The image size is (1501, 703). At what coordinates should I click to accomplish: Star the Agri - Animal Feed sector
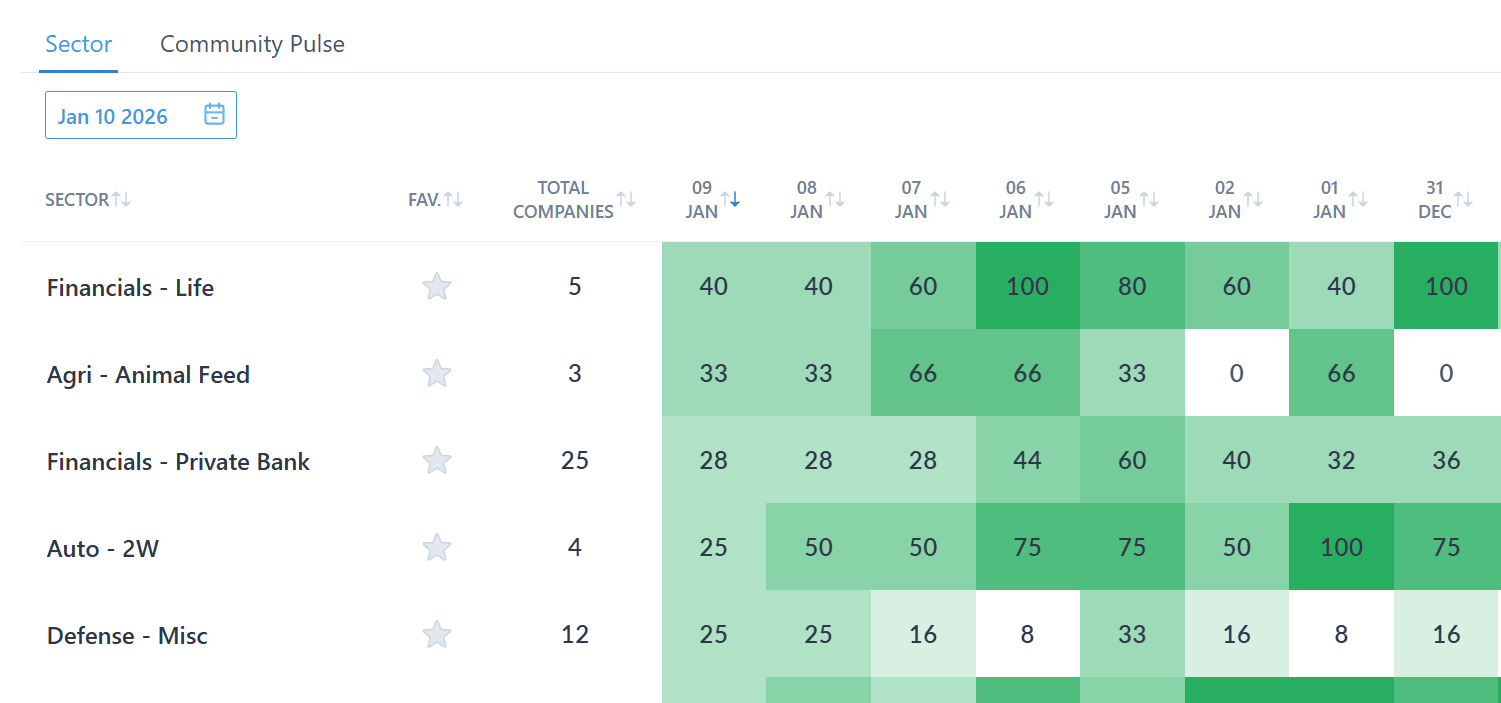coord(436,374)
